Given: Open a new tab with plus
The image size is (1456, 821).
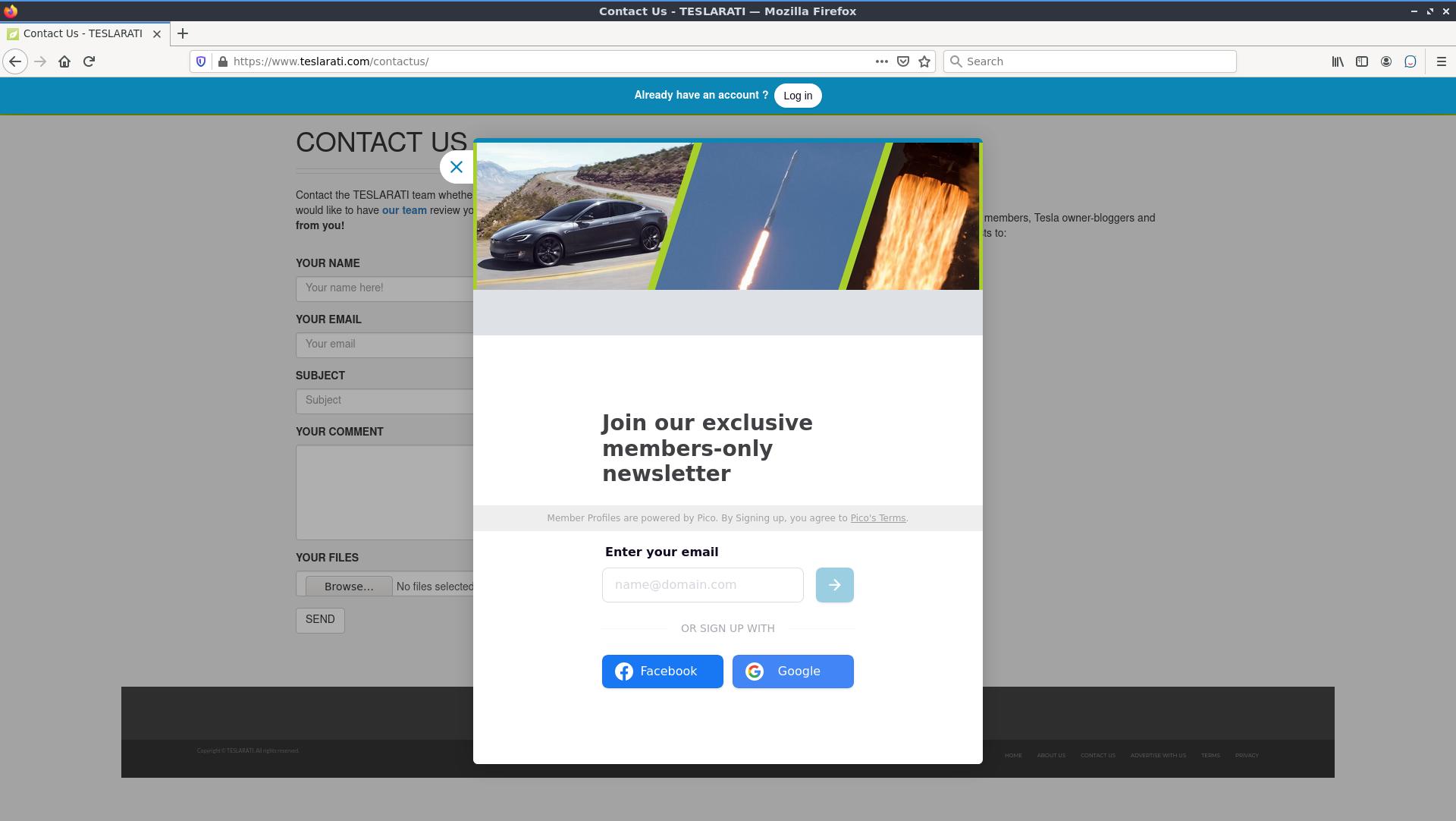Looking at the screenshot, I should (183, 33).
